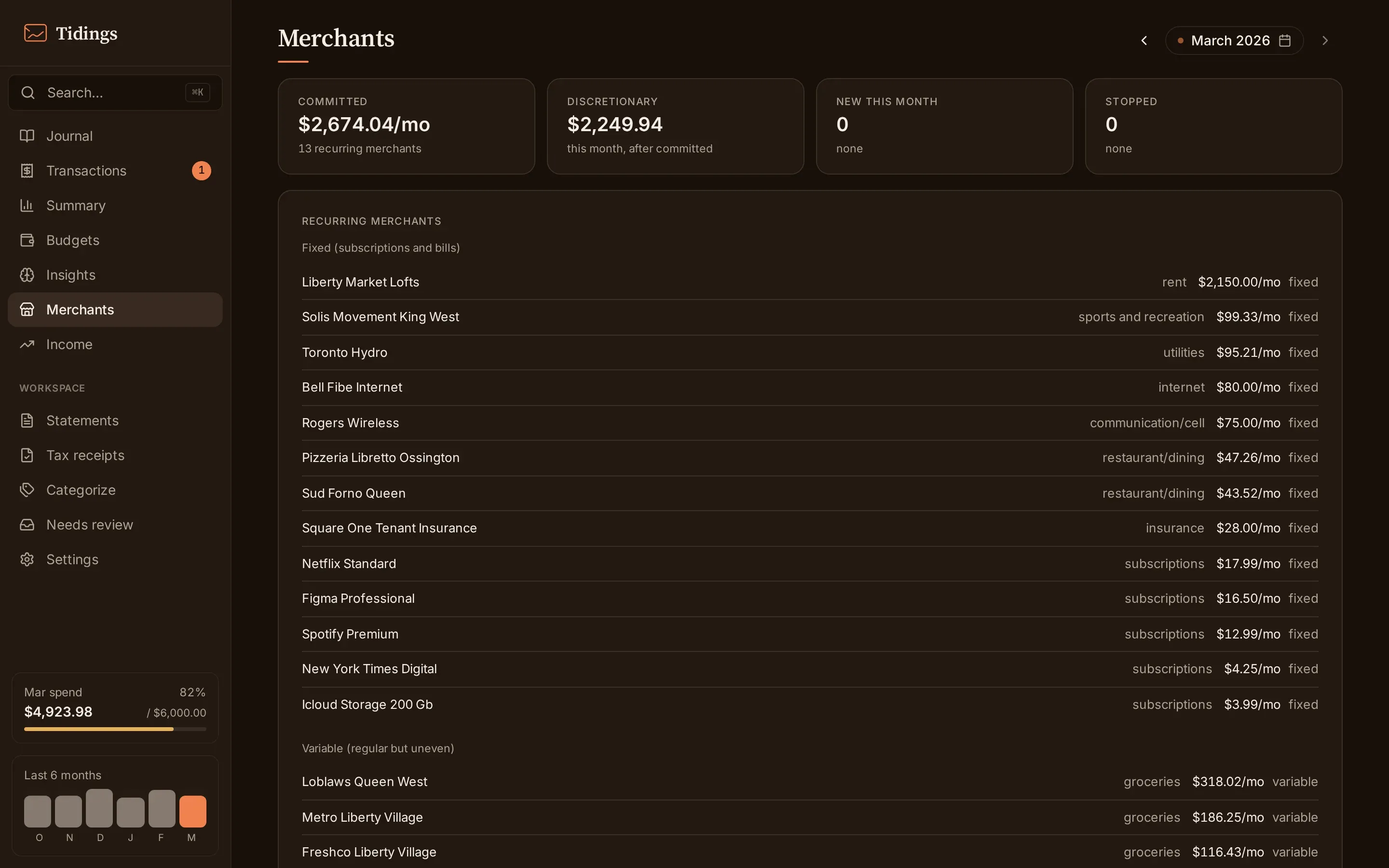Select the Liberty Market Lofts row

810,282
